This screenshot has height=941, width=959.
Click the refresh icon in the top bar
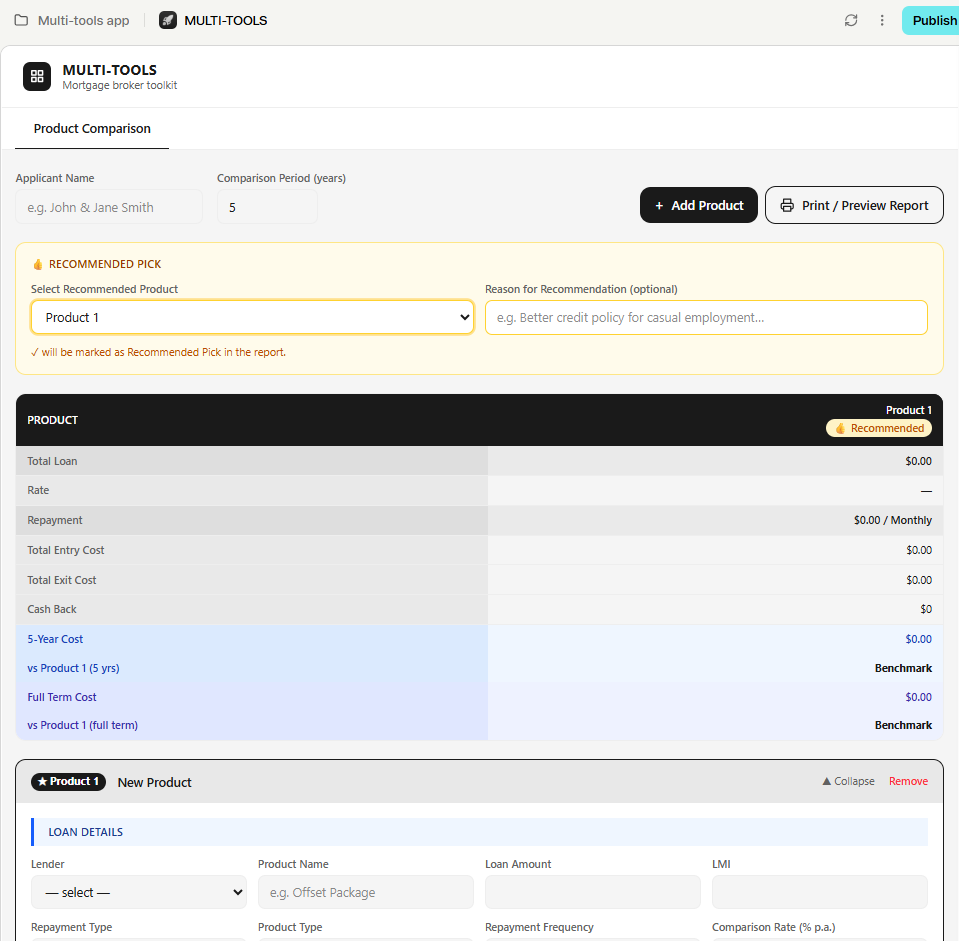pos(851,20)
